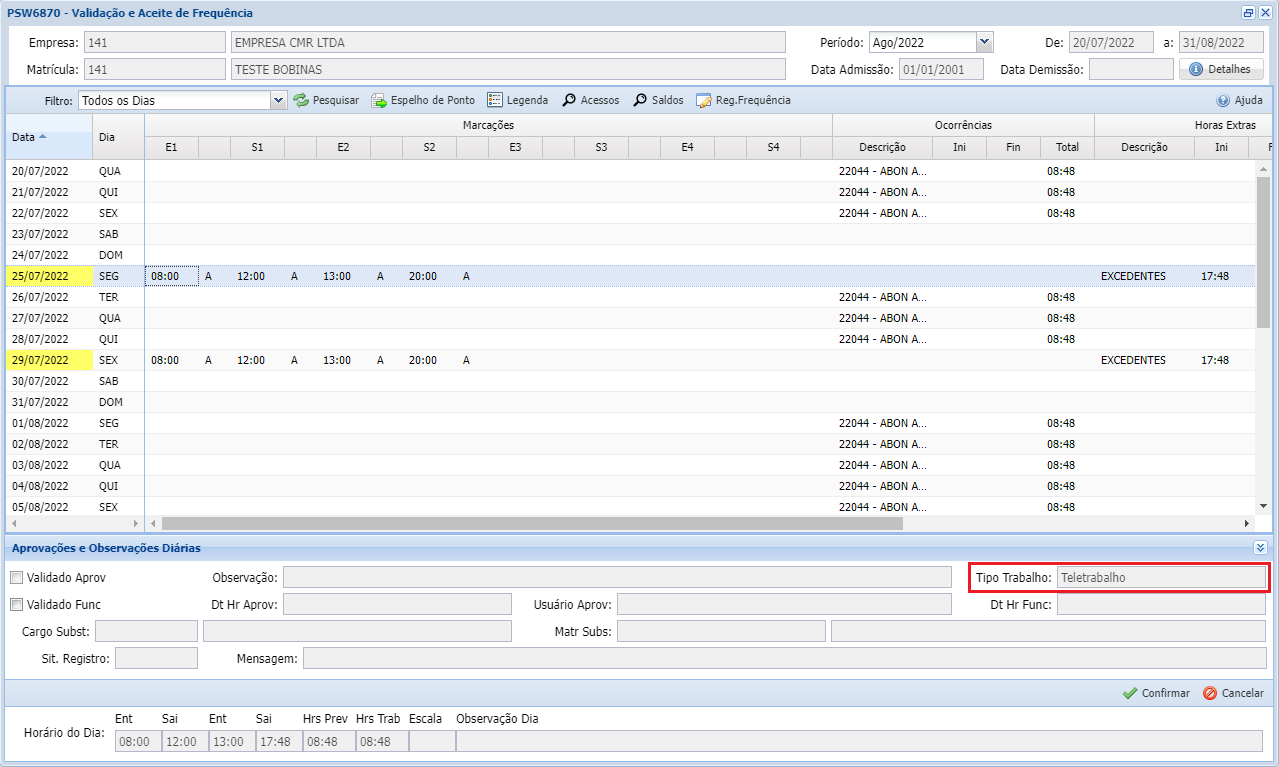The width and height of the screenshot is (1279, 767).
Task: Click EXCEDENTES on the 25/07/2022 row
Action: coord(1133,276)
